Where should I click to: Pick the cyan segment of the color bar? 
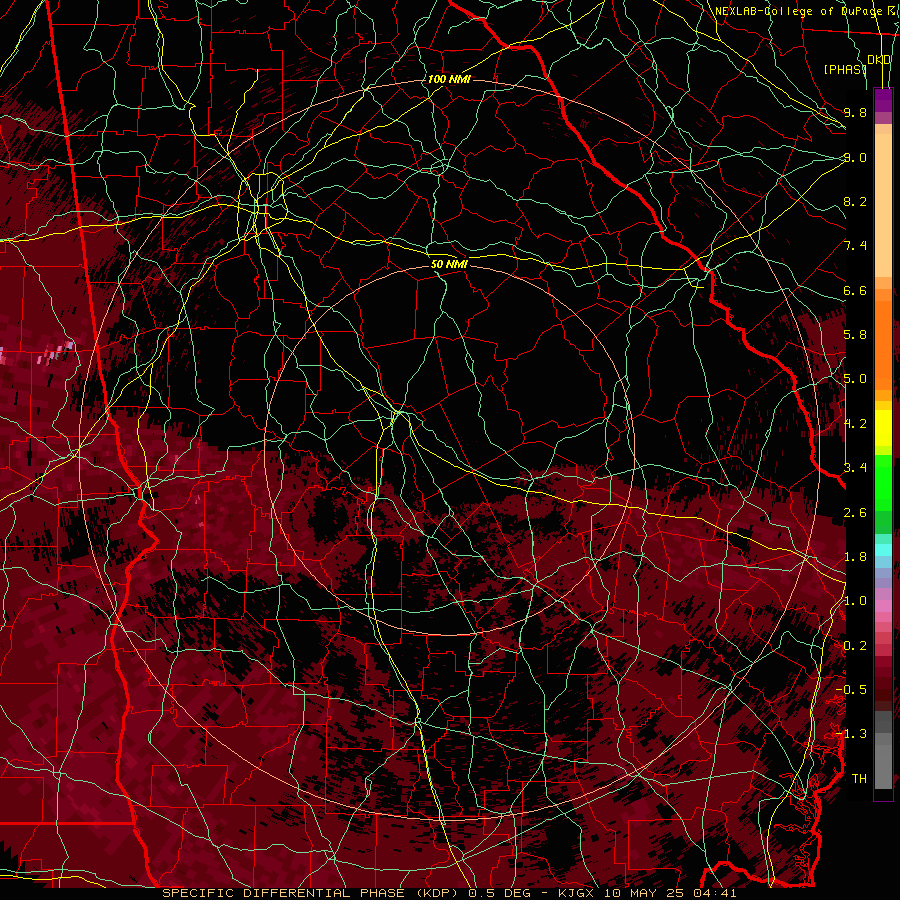click(x=883, y=549)
